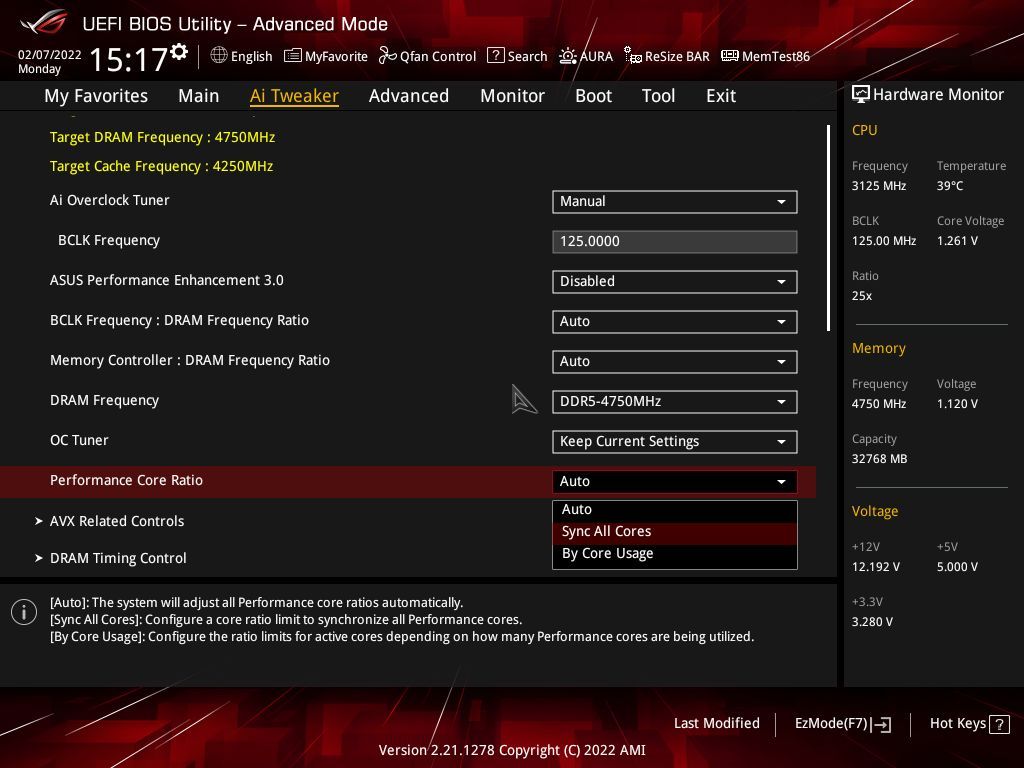Choose Sync All Cores option
Image resolution: width=1024 pixels, height=768 pixels.
[675, 532]
